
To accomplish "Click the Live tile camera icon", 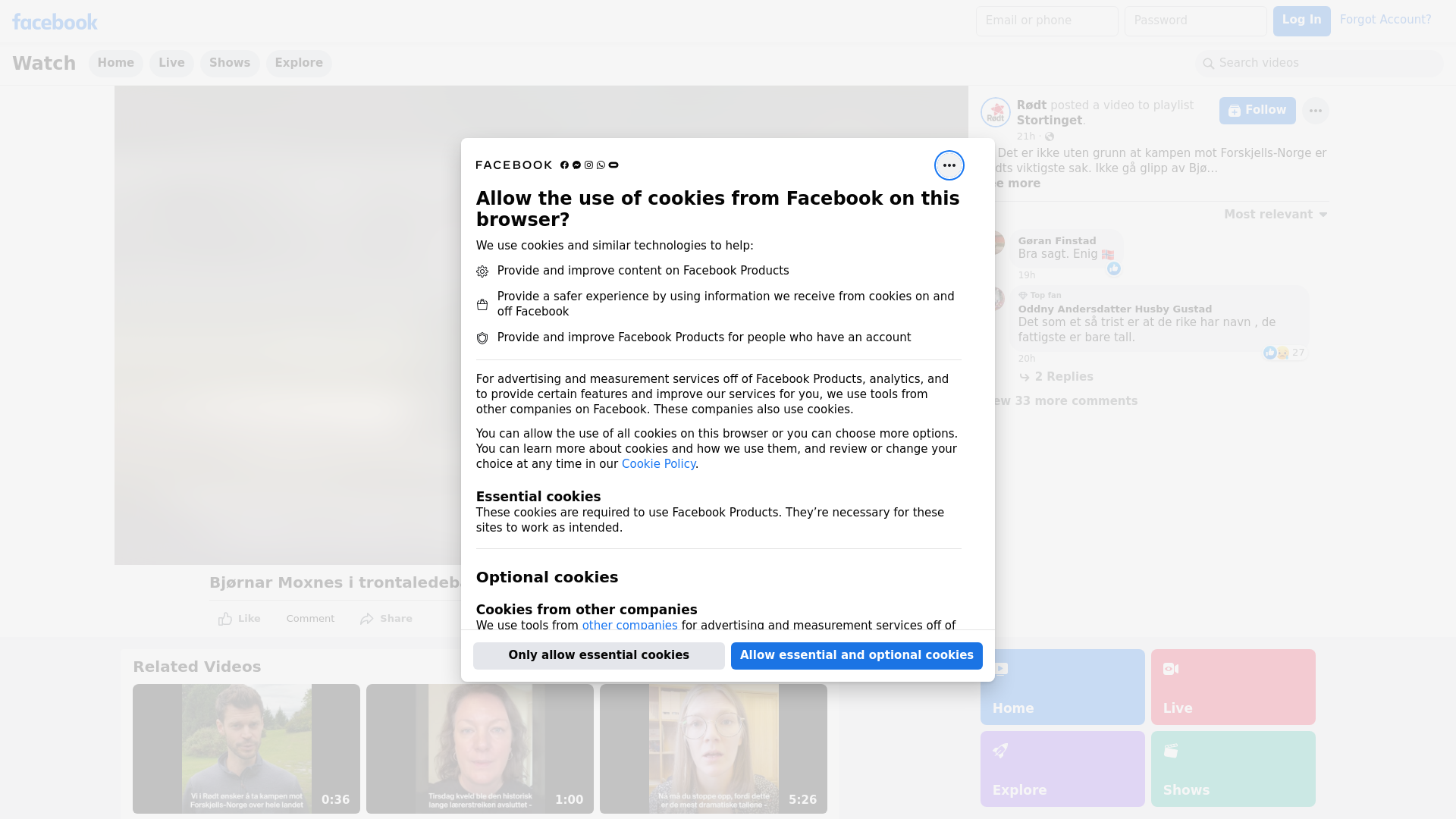I will point(1171,669).
